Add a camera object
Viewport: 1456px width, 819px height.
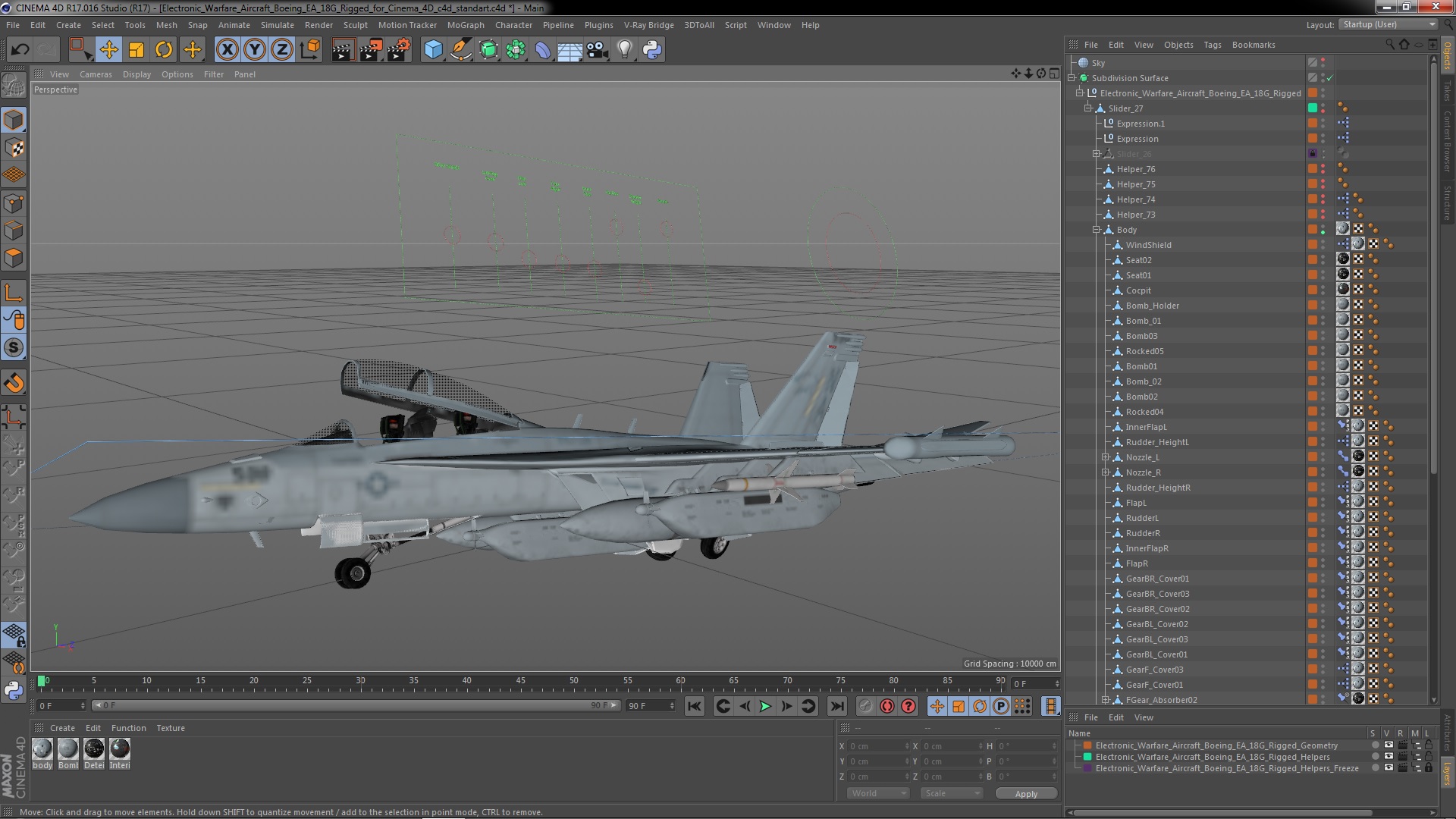point(598,50)
